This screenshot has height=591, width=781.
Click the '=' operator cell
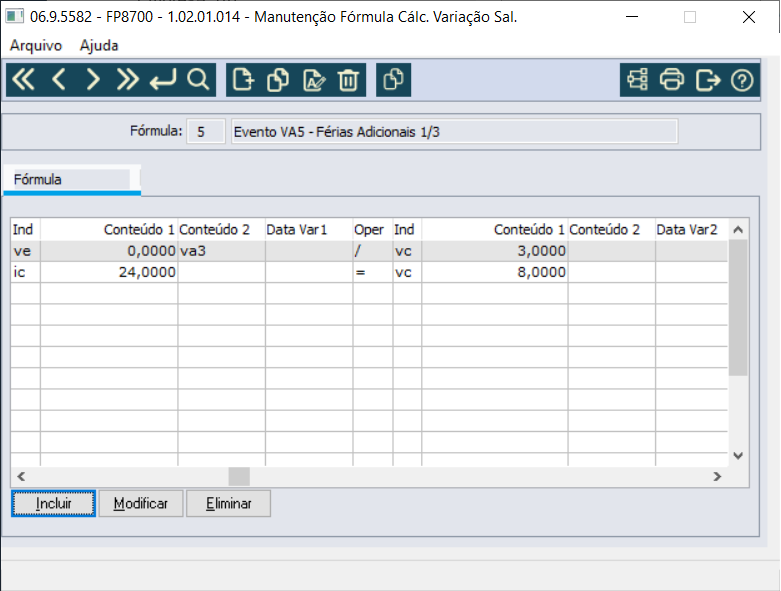coord(373,272)
